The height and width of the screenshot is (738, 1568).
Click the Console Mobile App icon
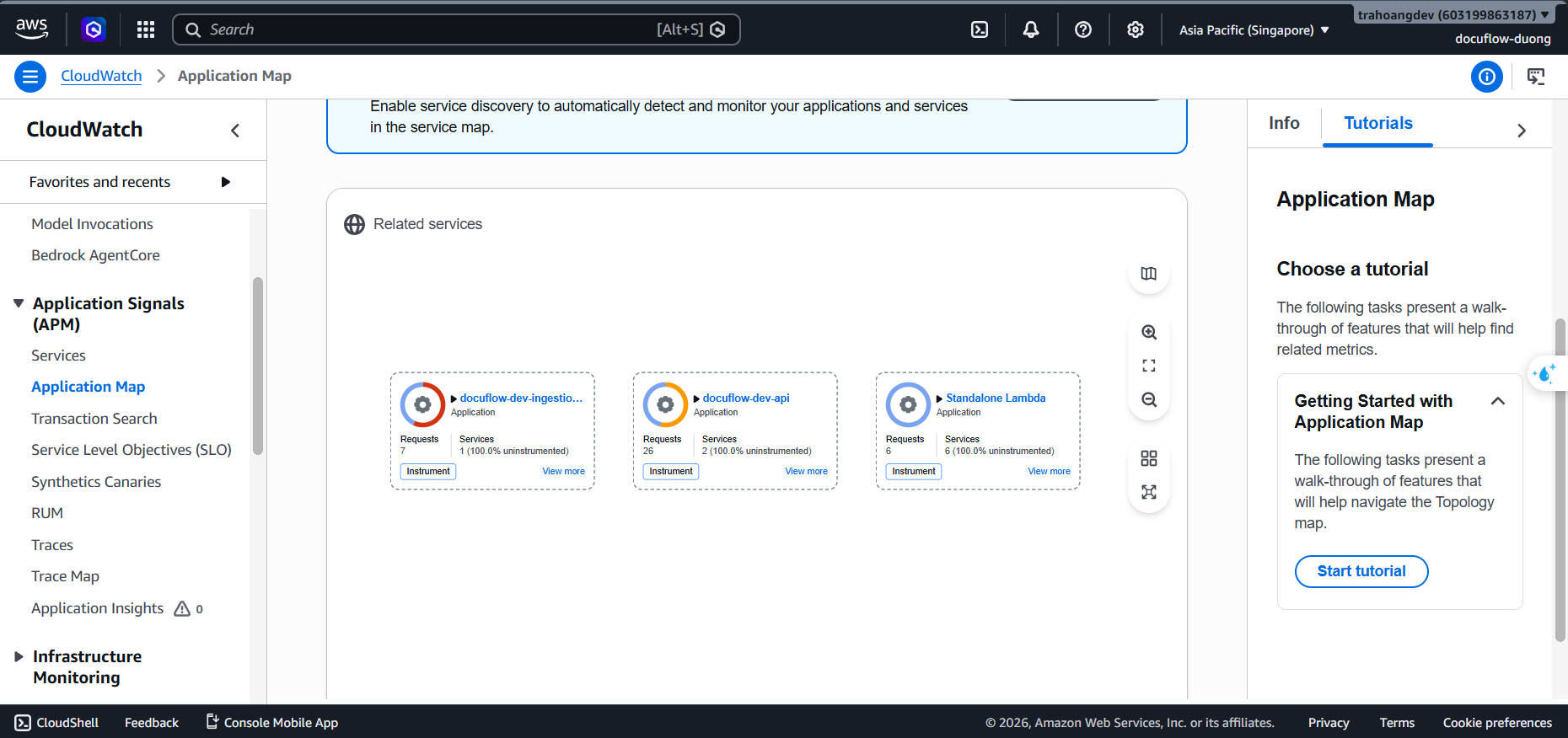[x=212, y=722]
